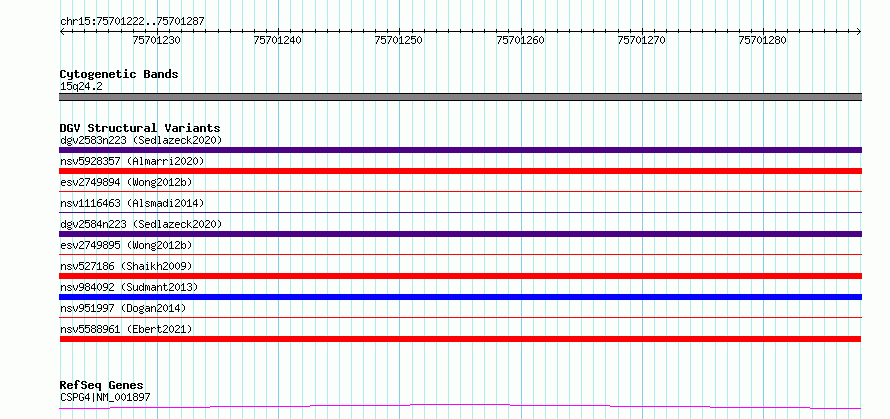Open variant nsv951997 (Dogan2014) label
890x419 pixels.
(123, 308)
